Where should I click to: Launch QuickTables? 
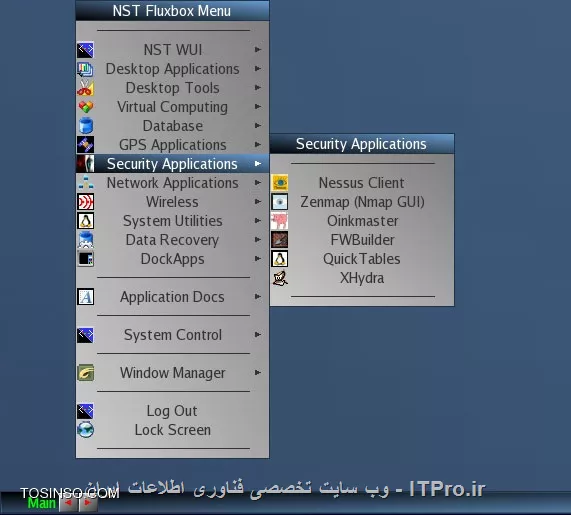tap(362, 259)
